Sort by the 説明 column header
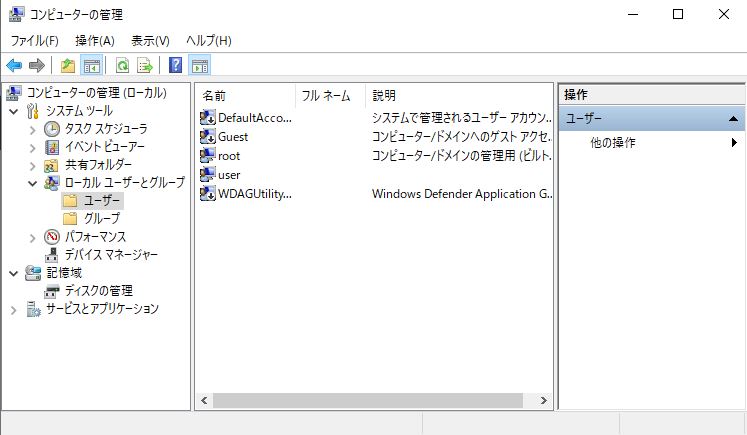Screen dimensions: 747x435 459,96
